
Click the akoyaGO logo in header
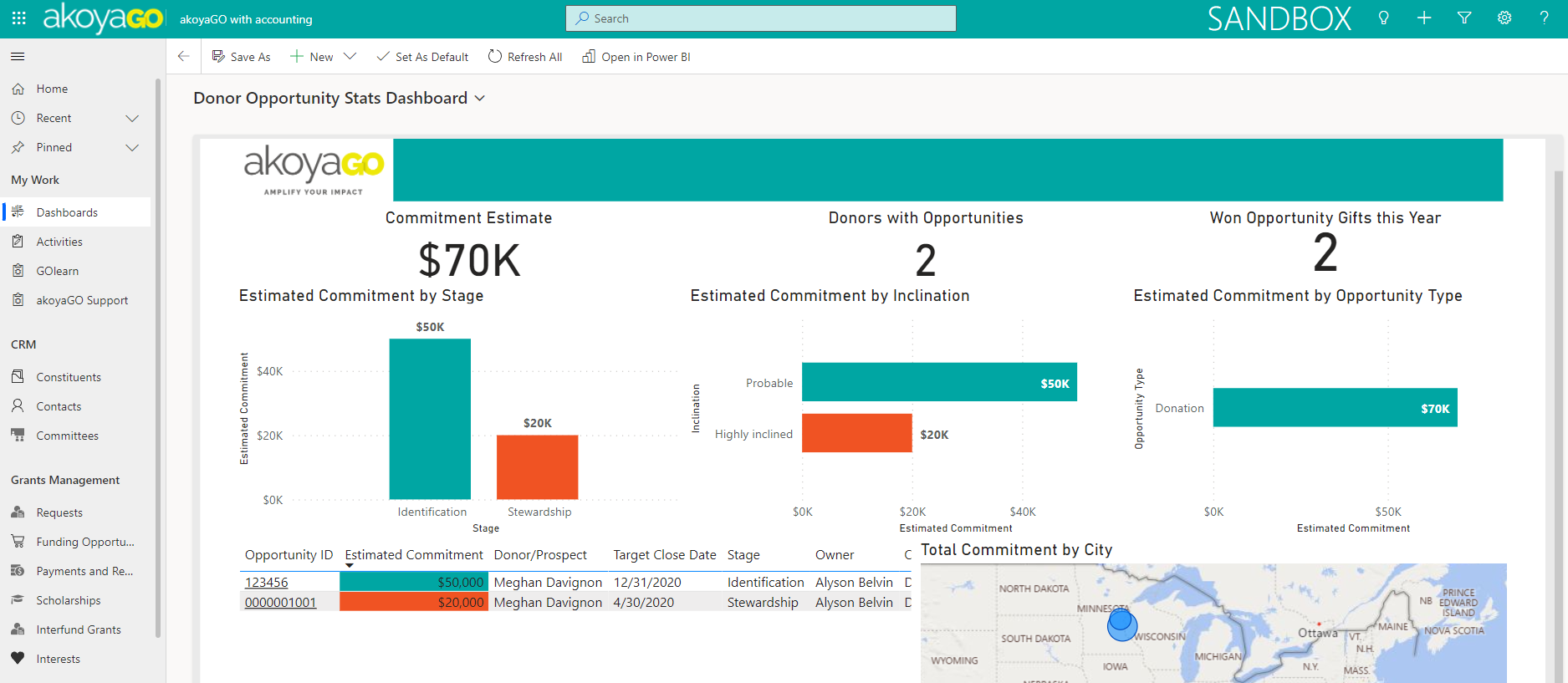click(103, 18)
